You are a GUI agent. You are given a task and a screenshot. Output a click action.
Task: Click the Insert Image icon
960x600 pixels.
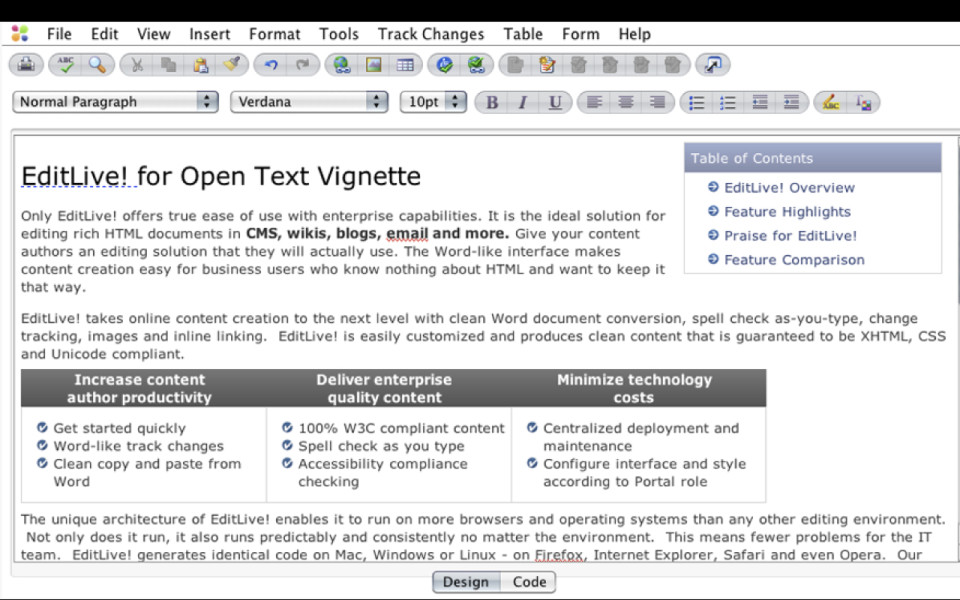pyautogui.click(x=374, y=65)
